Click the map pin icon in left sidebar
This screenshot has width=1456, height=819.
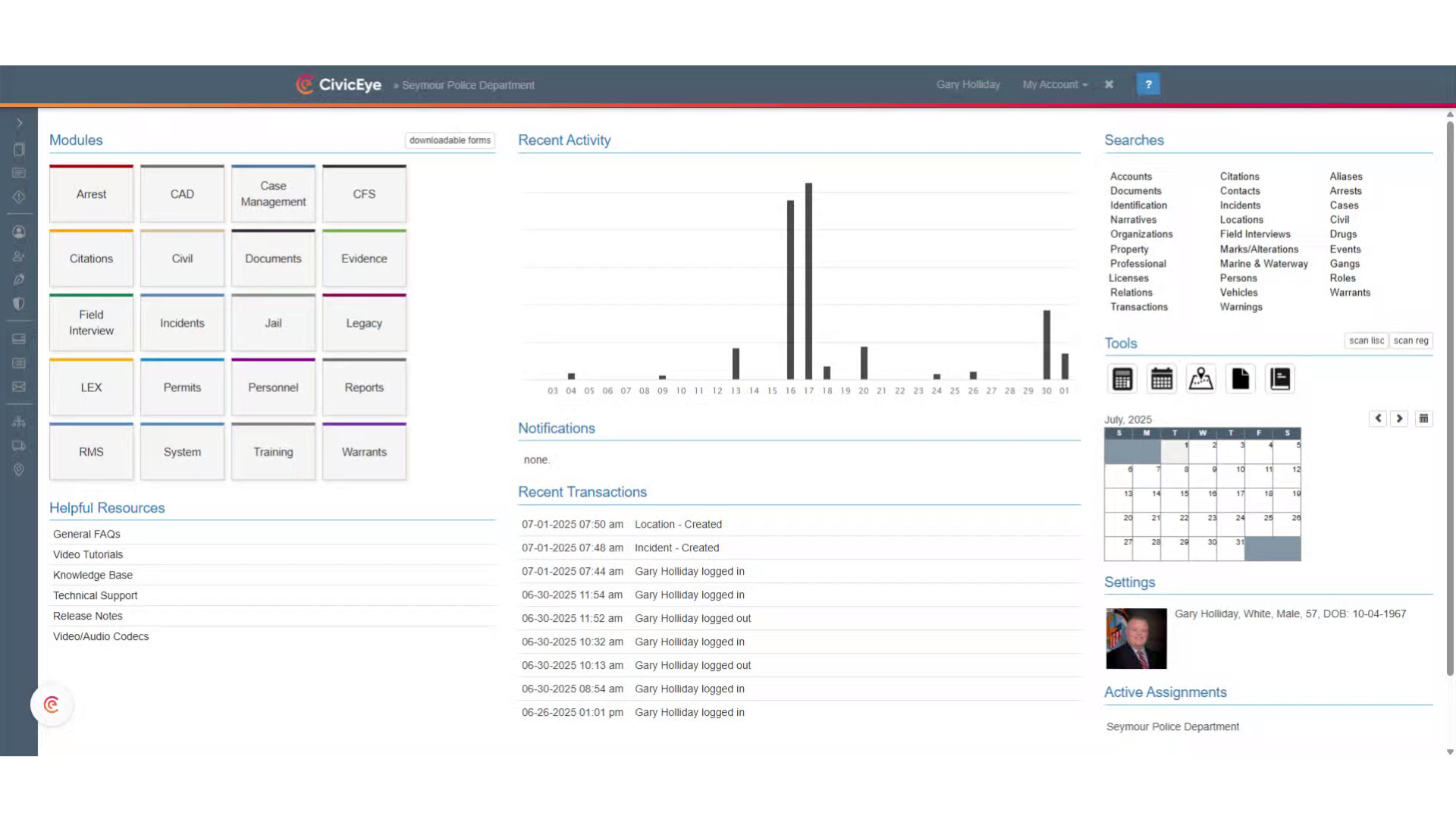coord(19,470)
